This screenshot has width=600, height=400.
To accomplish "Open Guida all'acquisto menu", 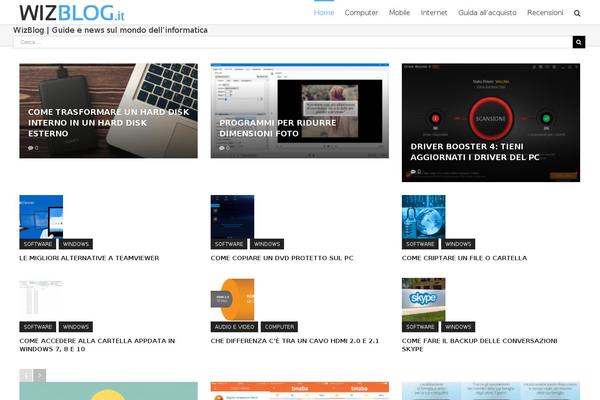I will [487, 13].
